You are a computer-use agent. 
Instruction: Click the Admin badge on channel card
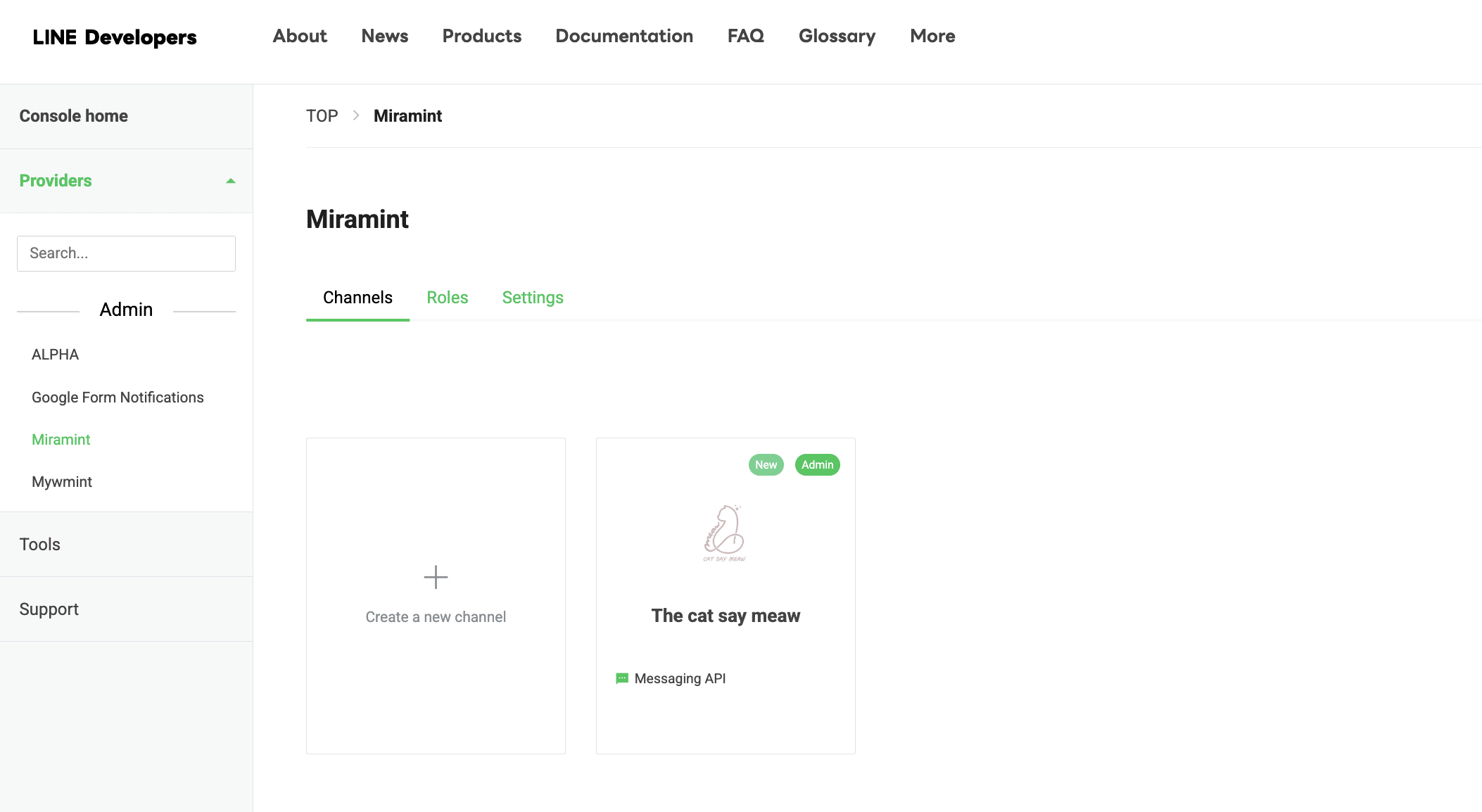pos(817,464)
